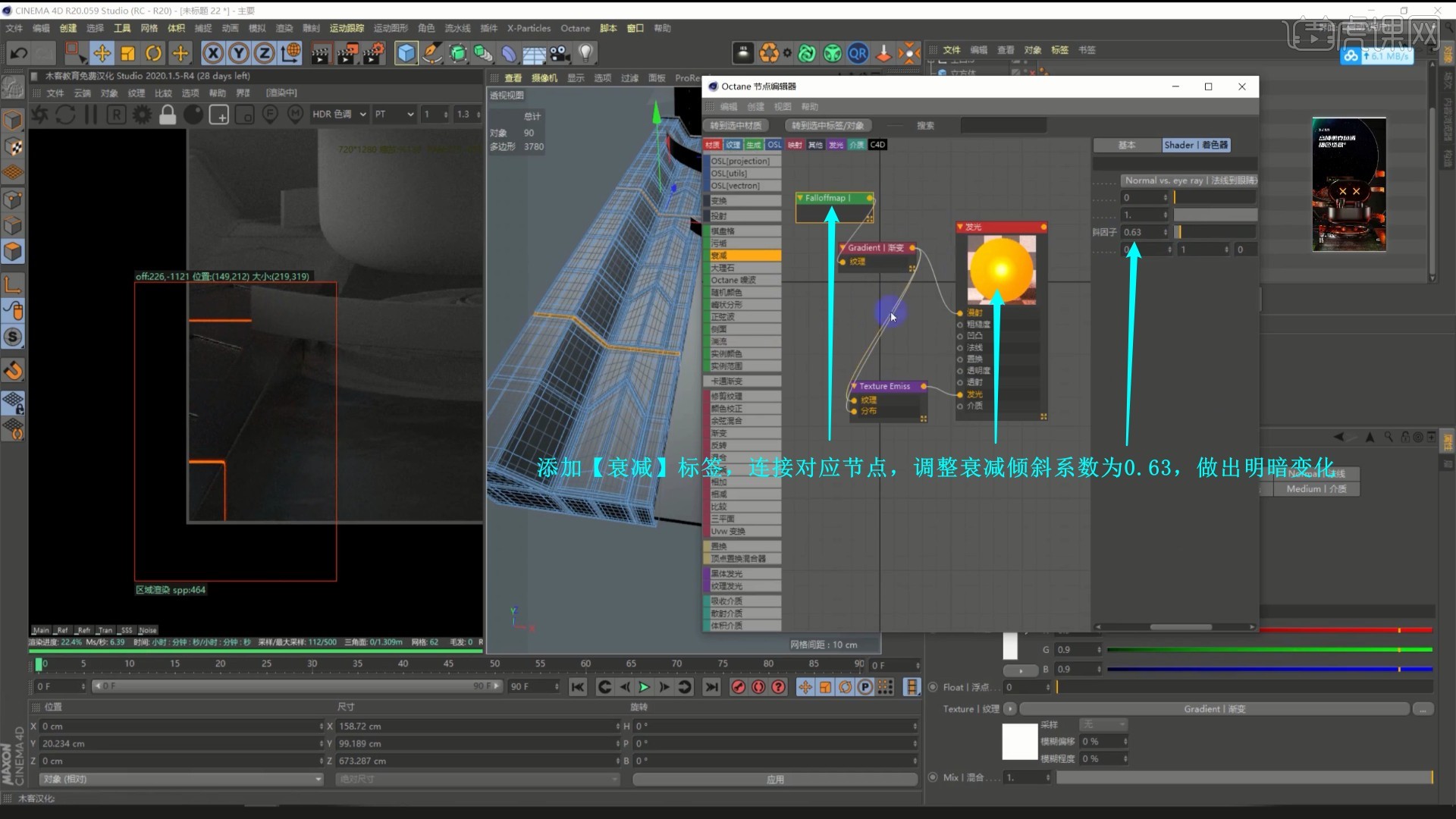The height and width of the screenshot is (819, 1456).
Task: Select the Move tool in top toolbar
Action: pyautogui.click(x=102, y=53)
